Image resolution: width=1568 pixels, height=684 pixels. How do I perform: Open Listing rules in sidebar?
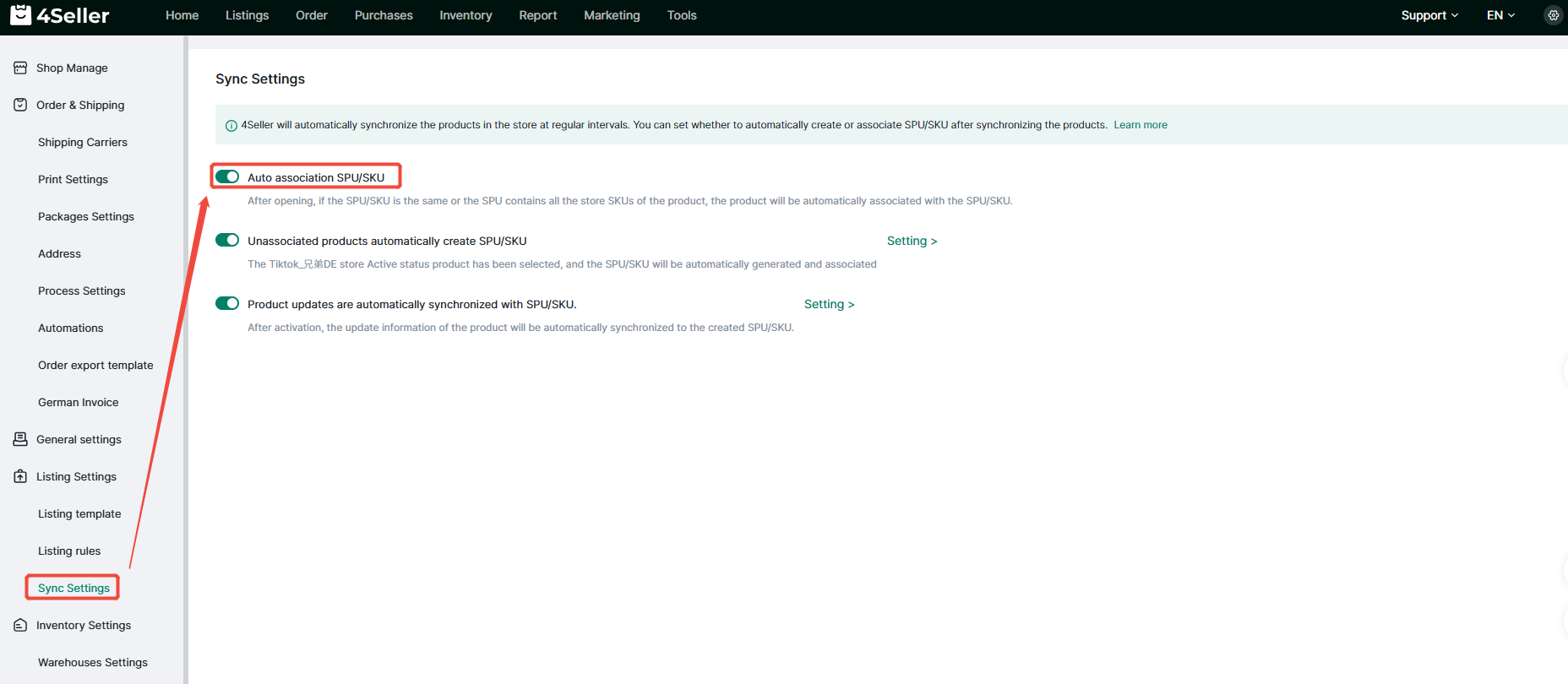pyautogui.click(x=69, y=551)
